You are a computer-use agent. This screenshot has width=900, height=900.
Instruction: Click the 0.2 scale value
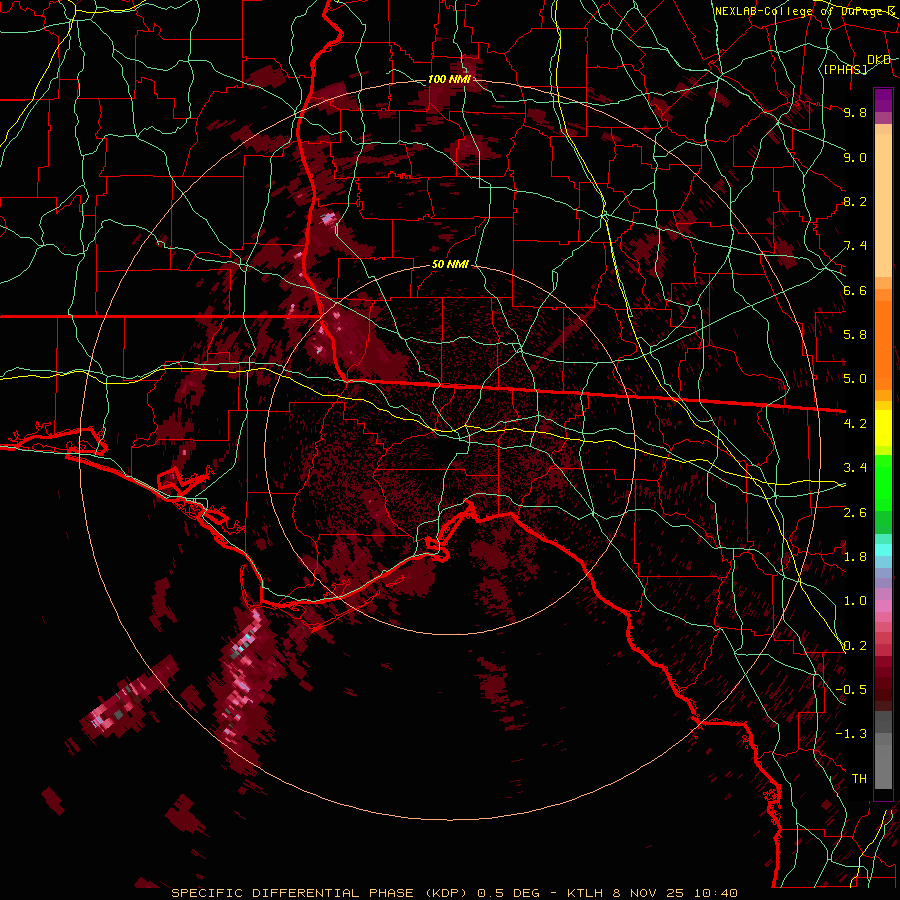[x=855, y=646]
